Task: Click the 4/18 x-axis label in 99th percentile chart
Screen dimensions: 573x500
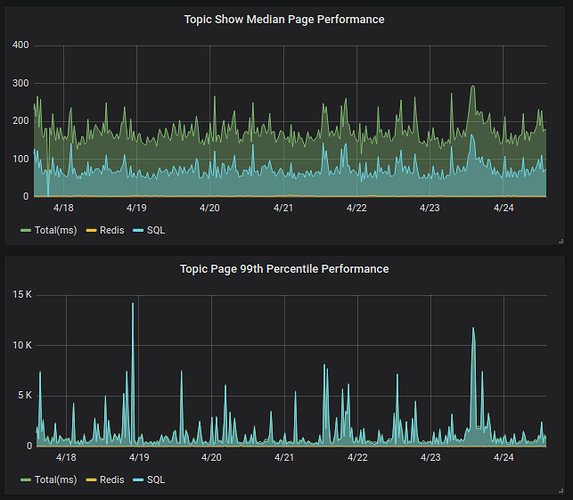Action: 66,457
